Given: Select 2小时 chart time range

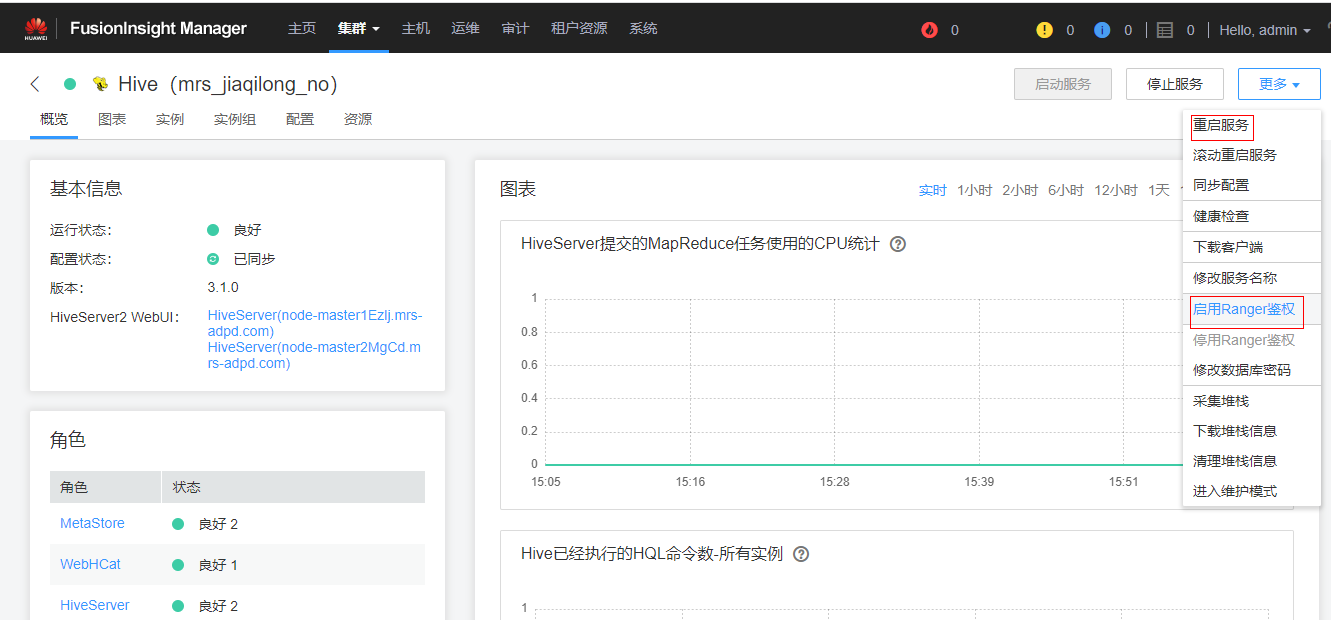Looking at the screenshot, I should 1020,190.
